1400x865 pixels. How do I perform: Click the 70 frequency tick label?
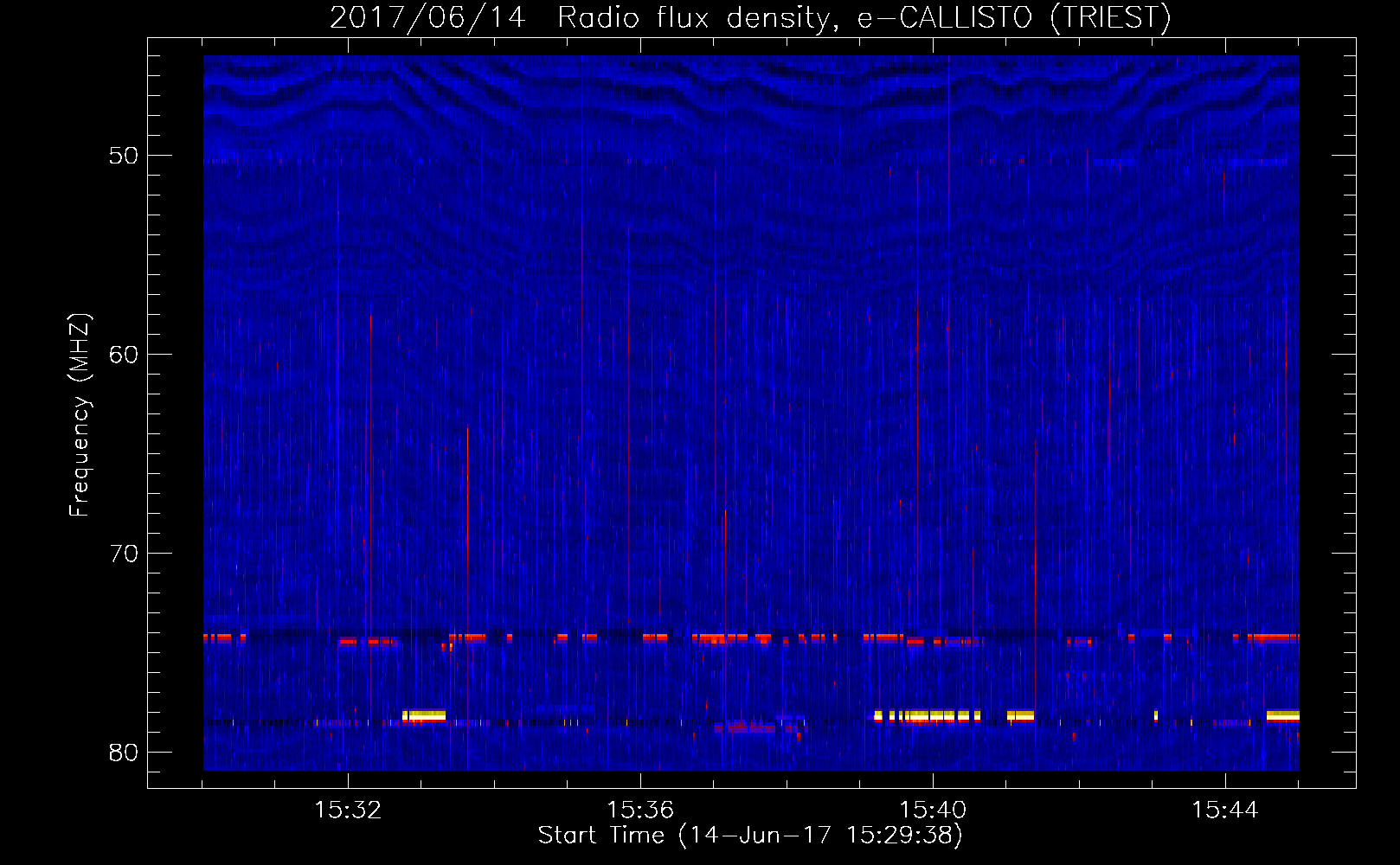124,554
